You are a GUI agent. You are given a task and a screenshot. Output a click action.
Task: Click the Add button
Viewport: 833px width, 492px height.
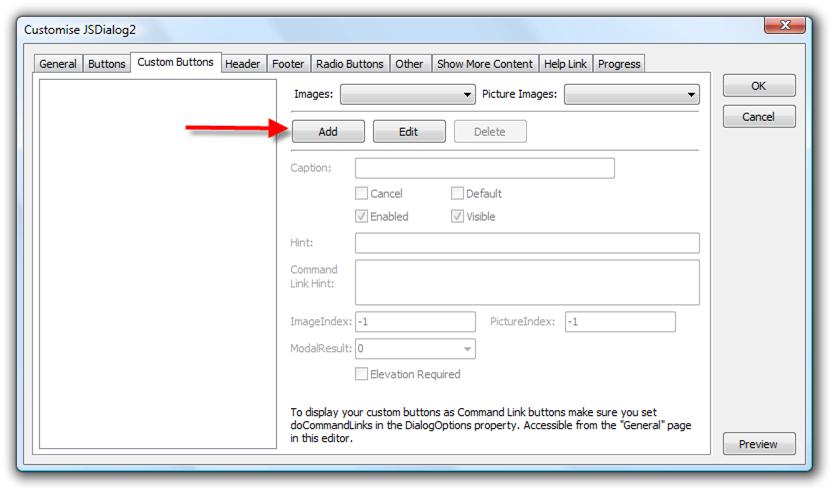click(x=328, y=131)
